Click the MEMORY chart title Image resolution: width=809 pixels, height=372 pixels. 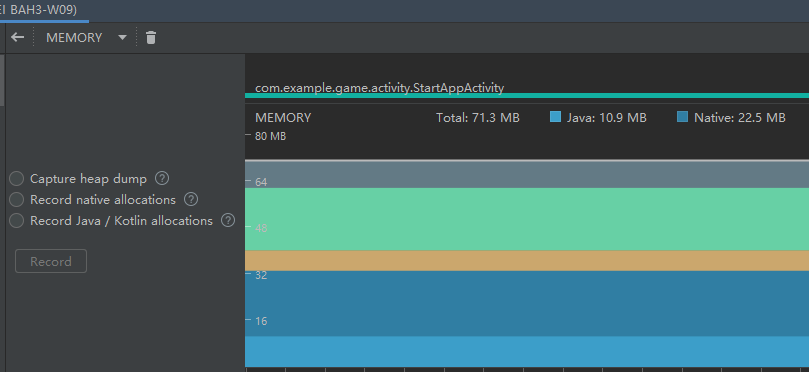[283, 118]
